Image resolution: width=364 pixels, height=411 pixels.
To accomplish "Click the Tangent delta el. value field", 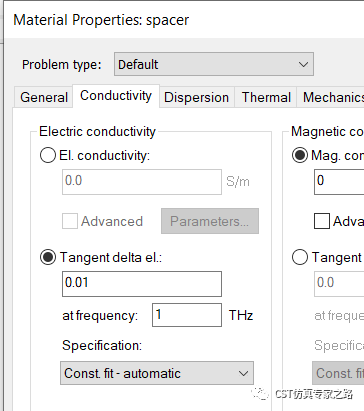I will 142,284.
